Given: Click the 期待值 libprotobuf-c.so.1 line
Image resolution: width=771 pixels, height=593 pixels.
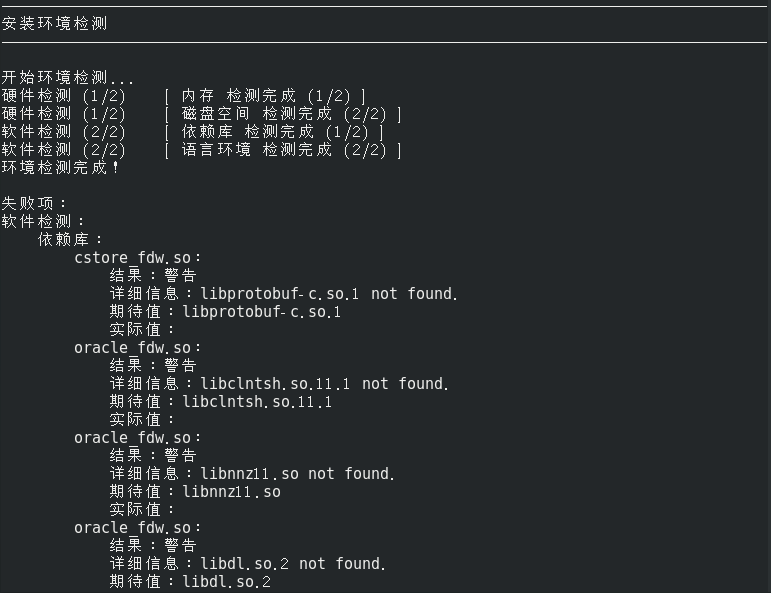Looking at the screenshot, I should 225,312.
